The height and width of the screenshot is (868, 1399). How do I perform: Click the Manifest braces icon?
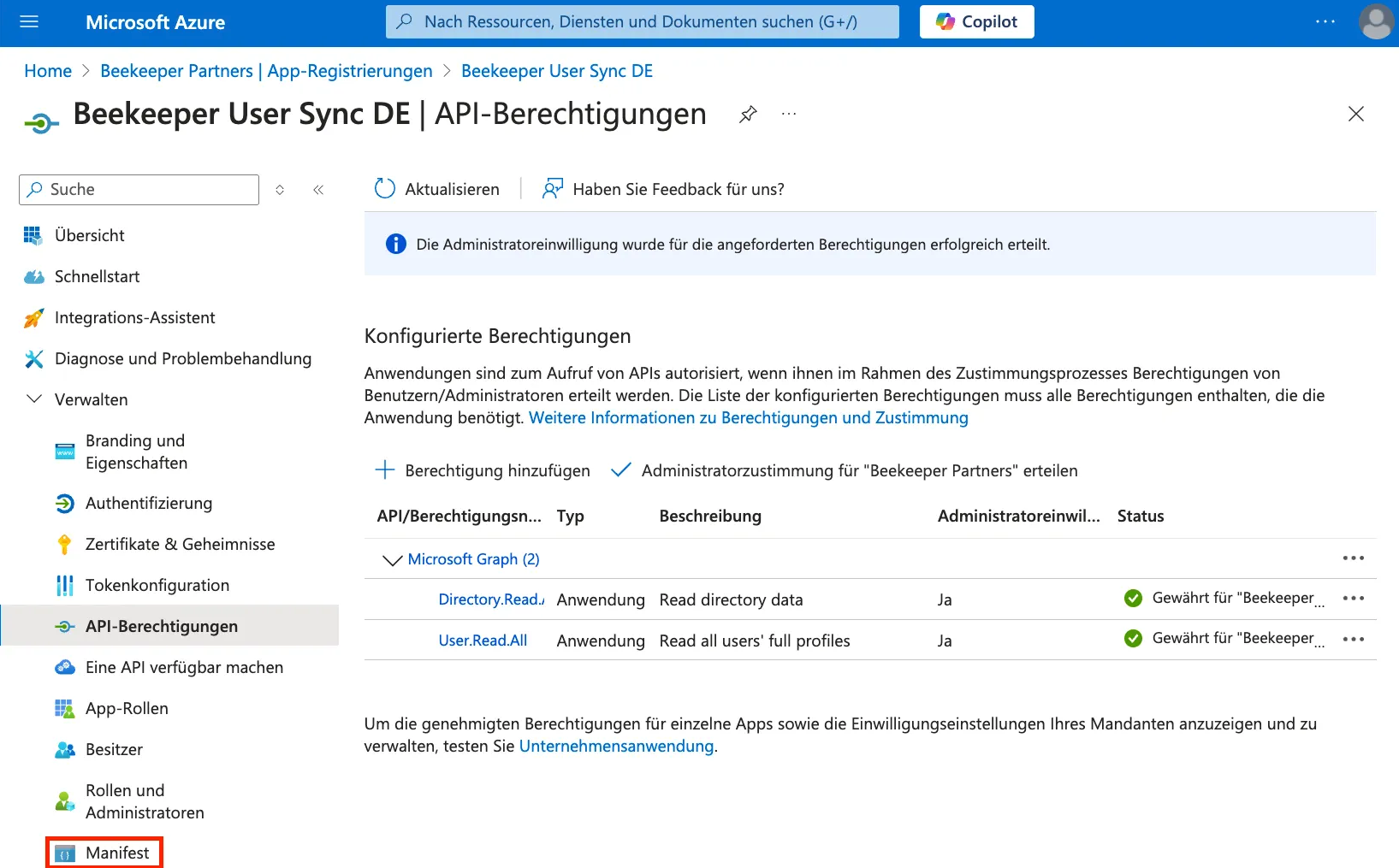click(x=64, y=853)
